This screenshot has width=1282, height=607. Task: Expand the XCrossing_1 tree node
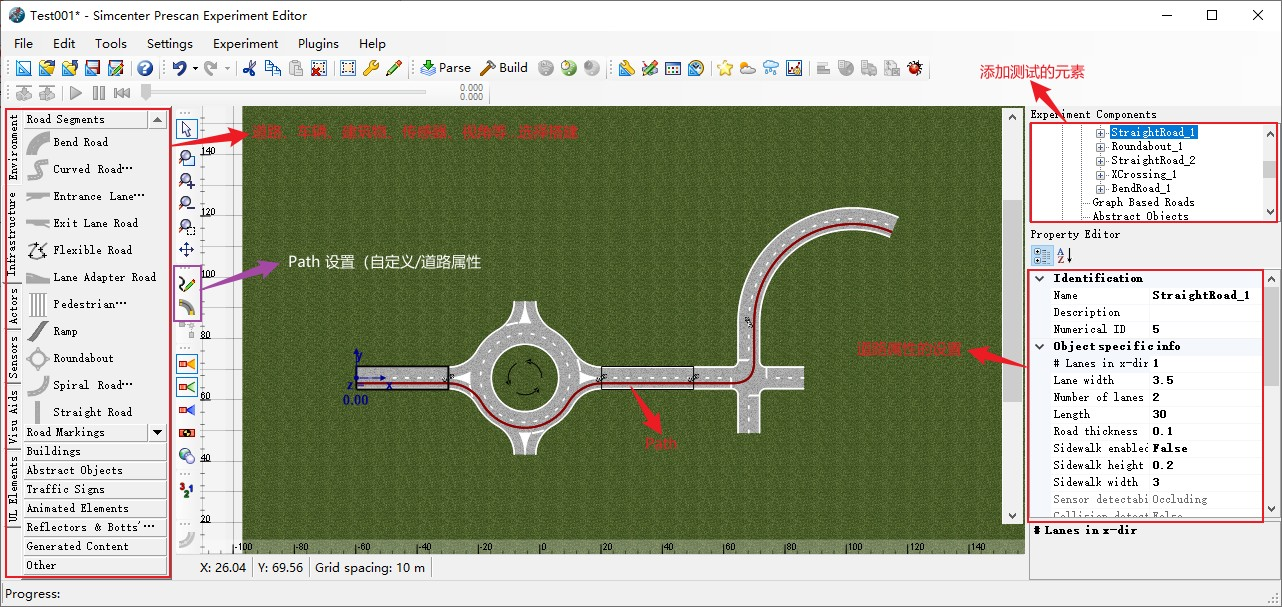1101,174
